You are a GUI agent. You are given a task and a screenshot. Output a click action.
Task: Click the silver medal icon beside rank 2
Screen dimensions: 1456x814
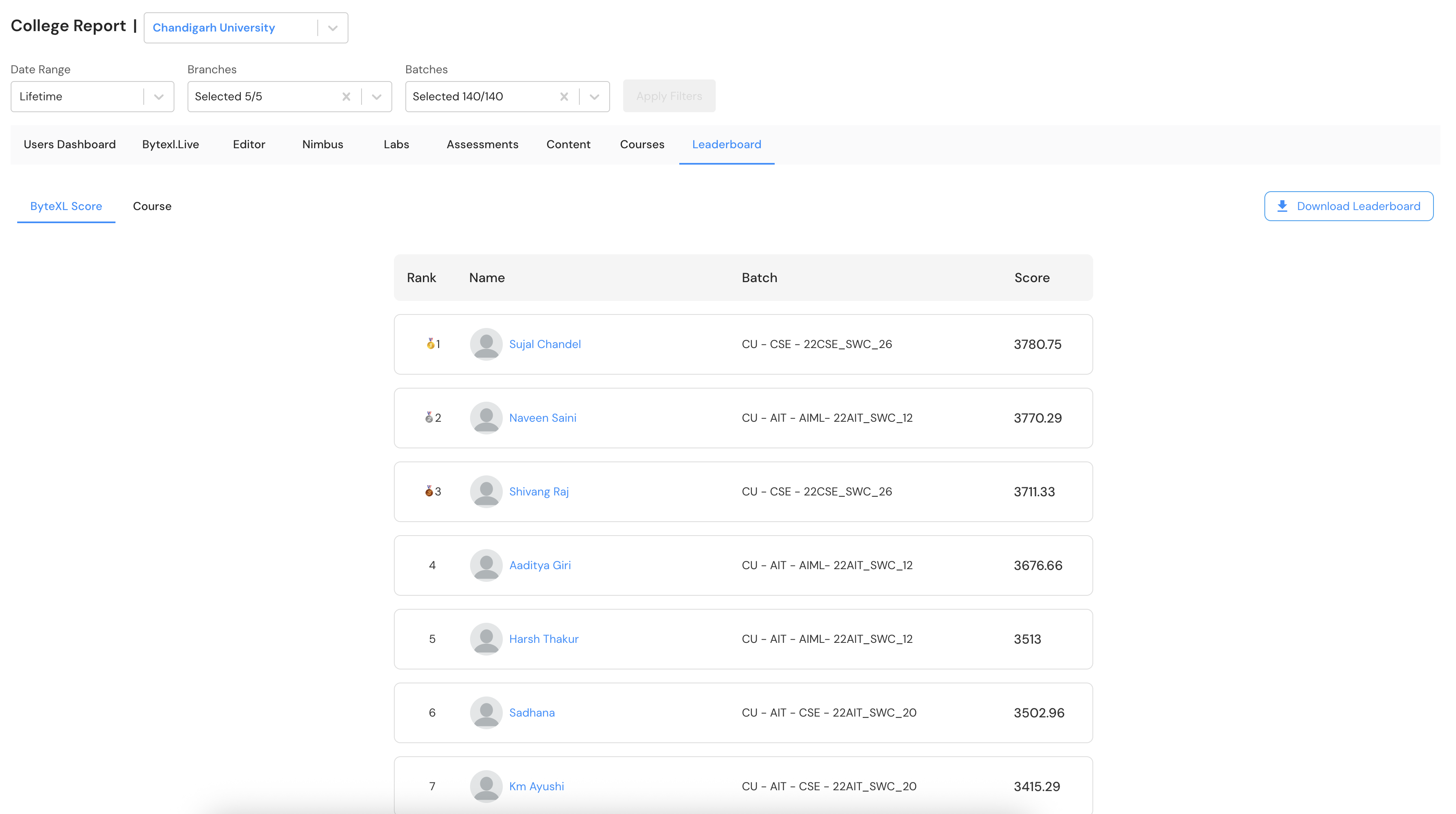click(429, 418)
